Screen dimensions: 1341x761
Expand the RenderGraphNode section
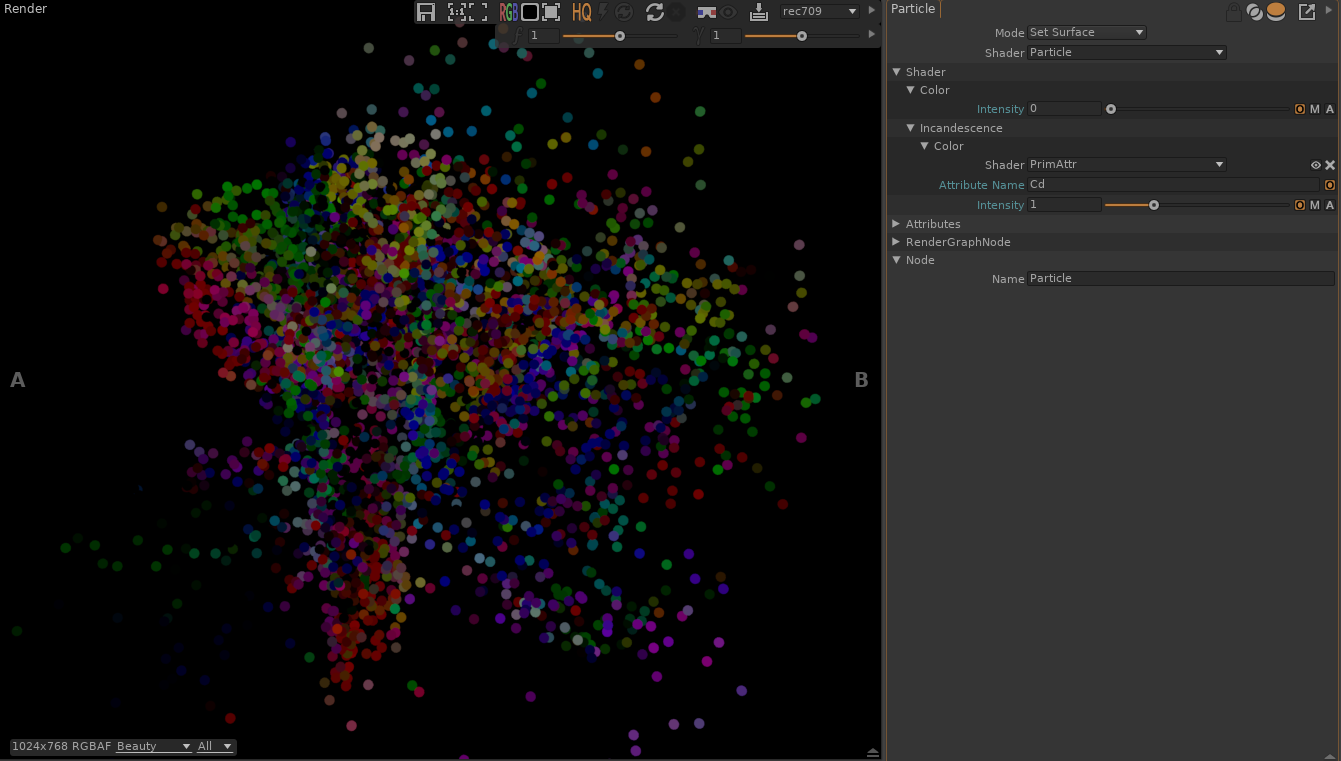[897, 242]
